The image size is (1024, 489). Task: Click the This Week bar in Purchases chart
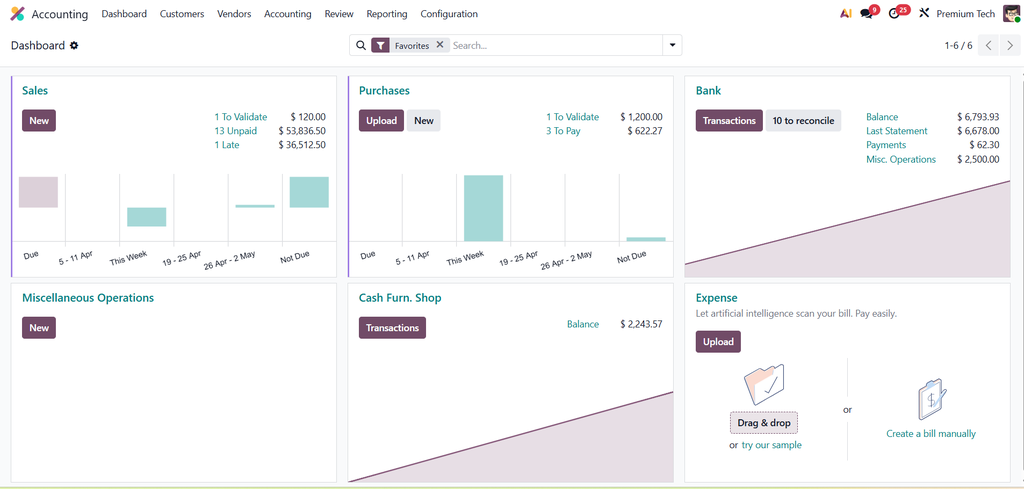(483, 208)
